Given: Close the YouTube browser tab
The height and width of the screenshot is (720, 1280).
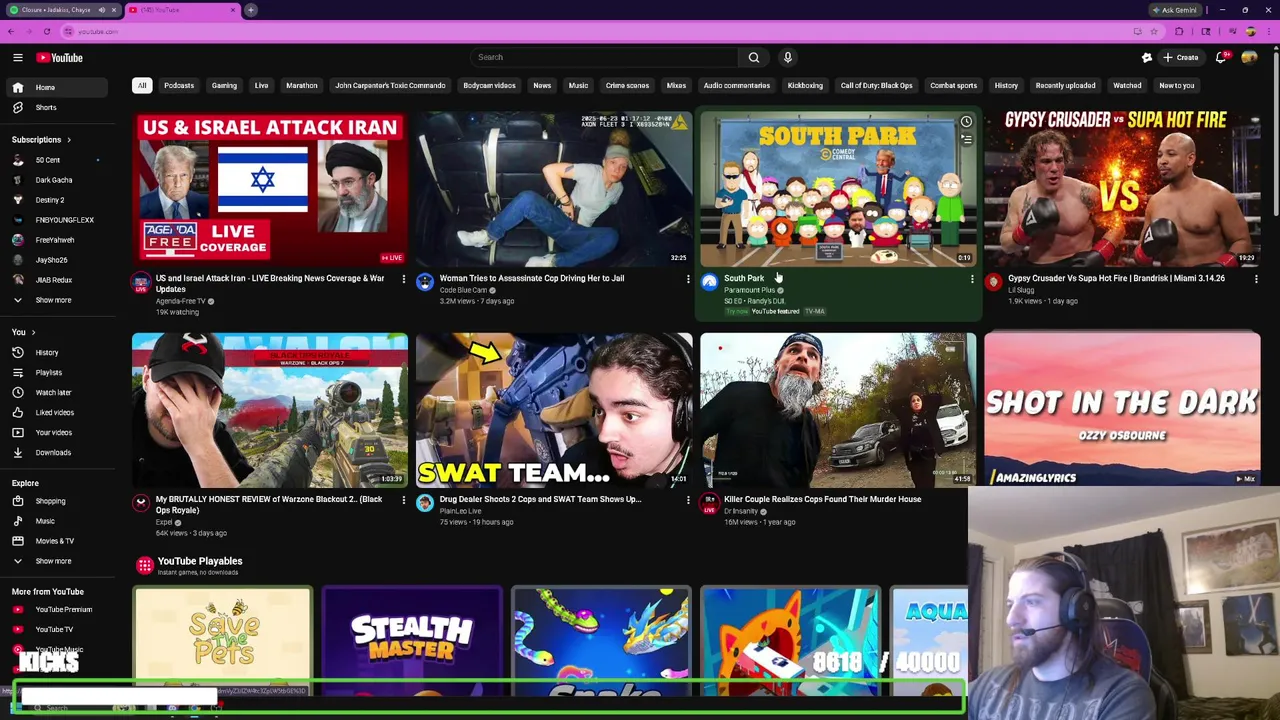Looking at the screenshot, I should (x=233, y=10).
